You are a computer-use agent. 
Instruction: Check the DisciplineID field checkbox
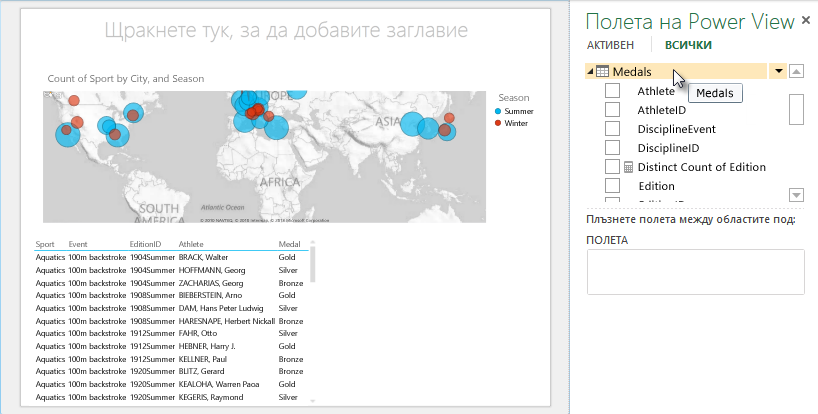click(612, 148)
